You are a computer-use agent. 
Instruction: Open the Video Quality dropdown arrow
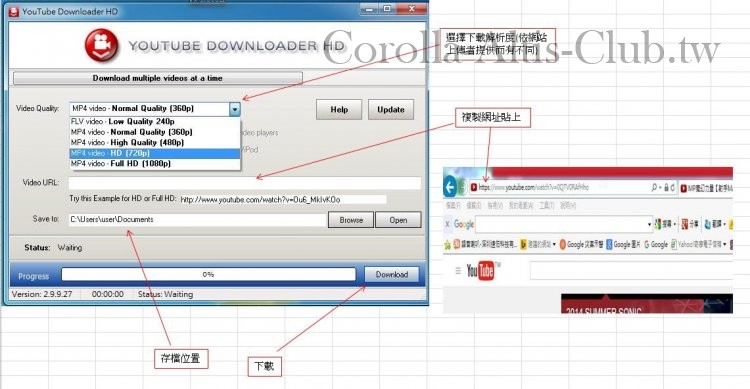pos(234,110)
